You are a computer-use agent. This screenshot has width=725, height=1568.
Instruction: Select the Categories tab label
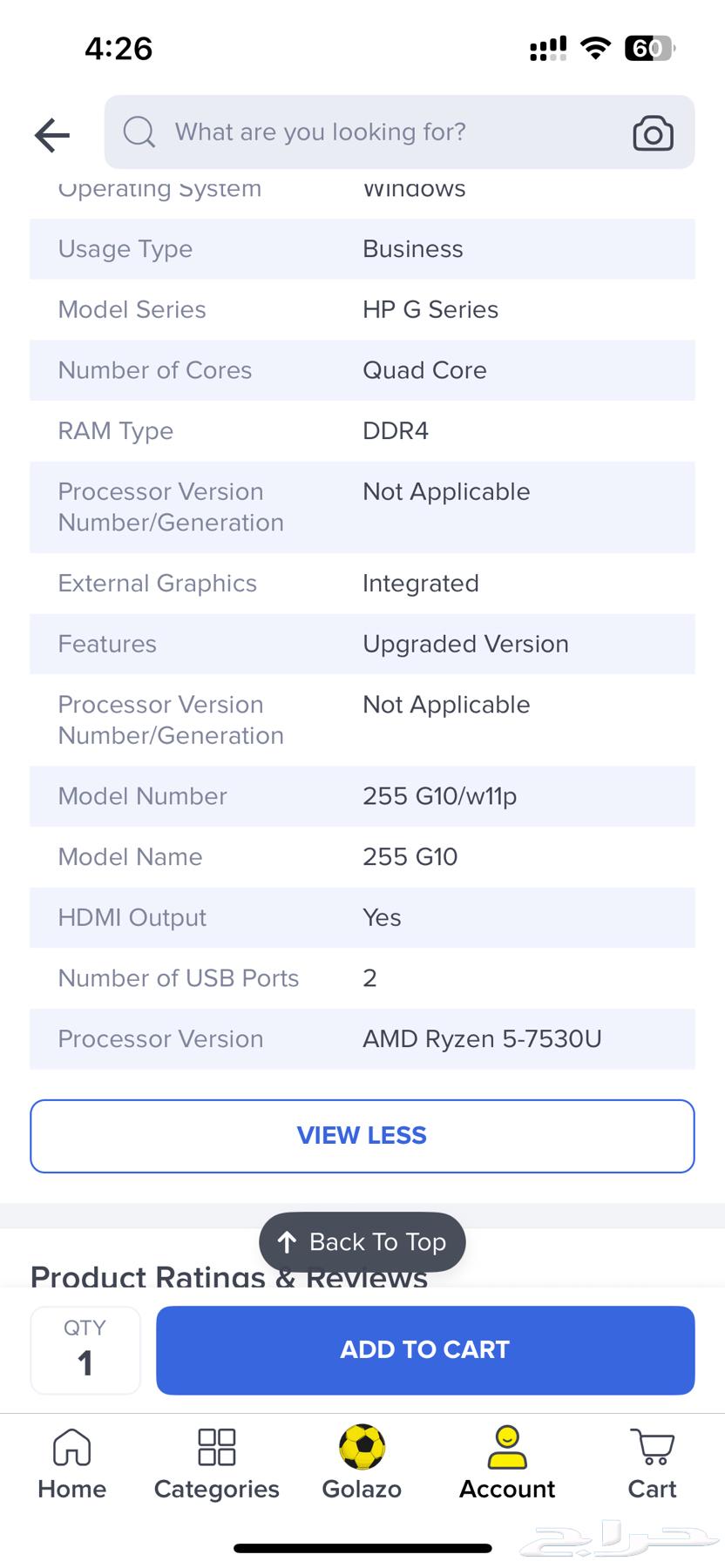(x=216, y=1489)
